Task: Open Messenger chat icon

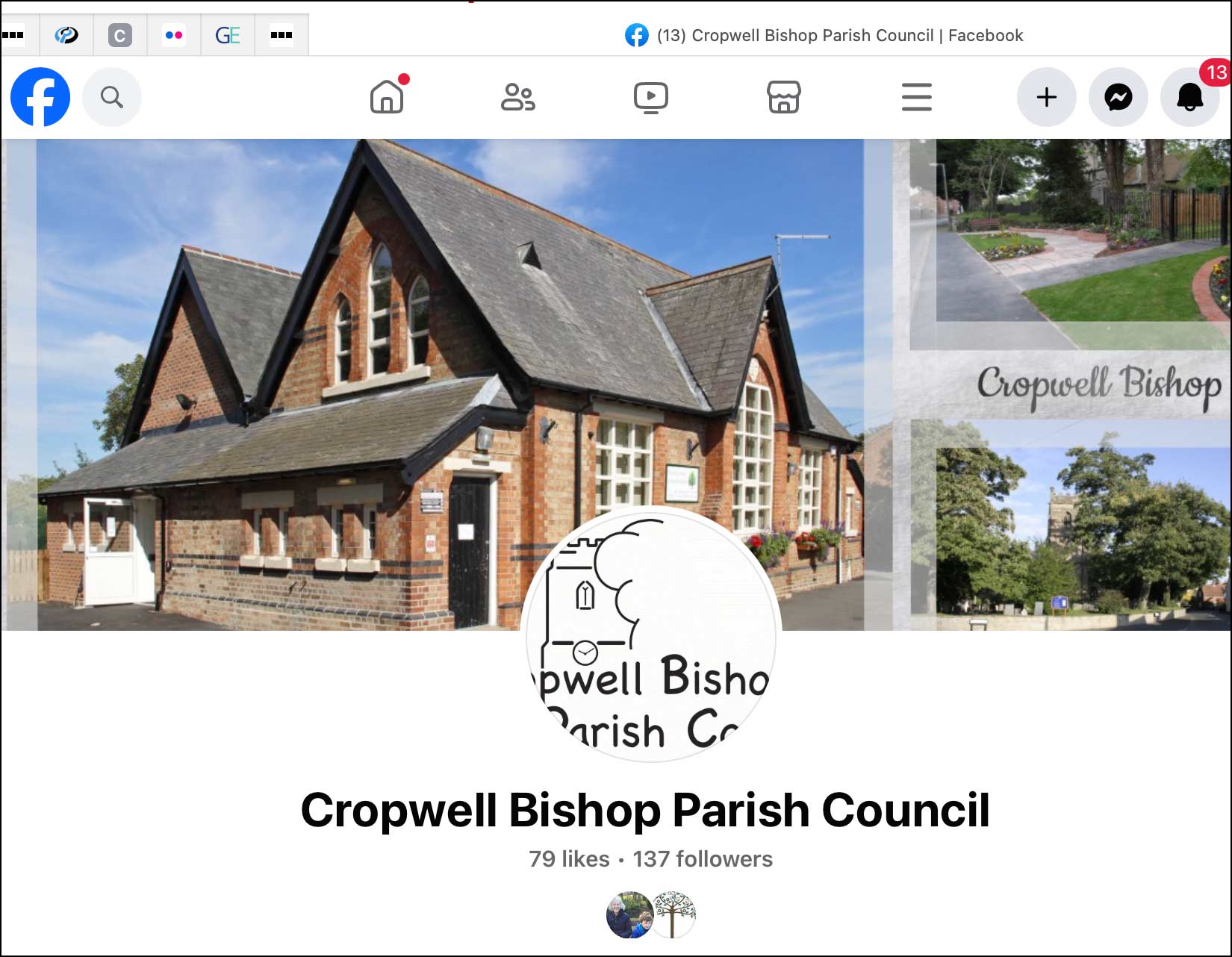Action: click(1118, 97)
